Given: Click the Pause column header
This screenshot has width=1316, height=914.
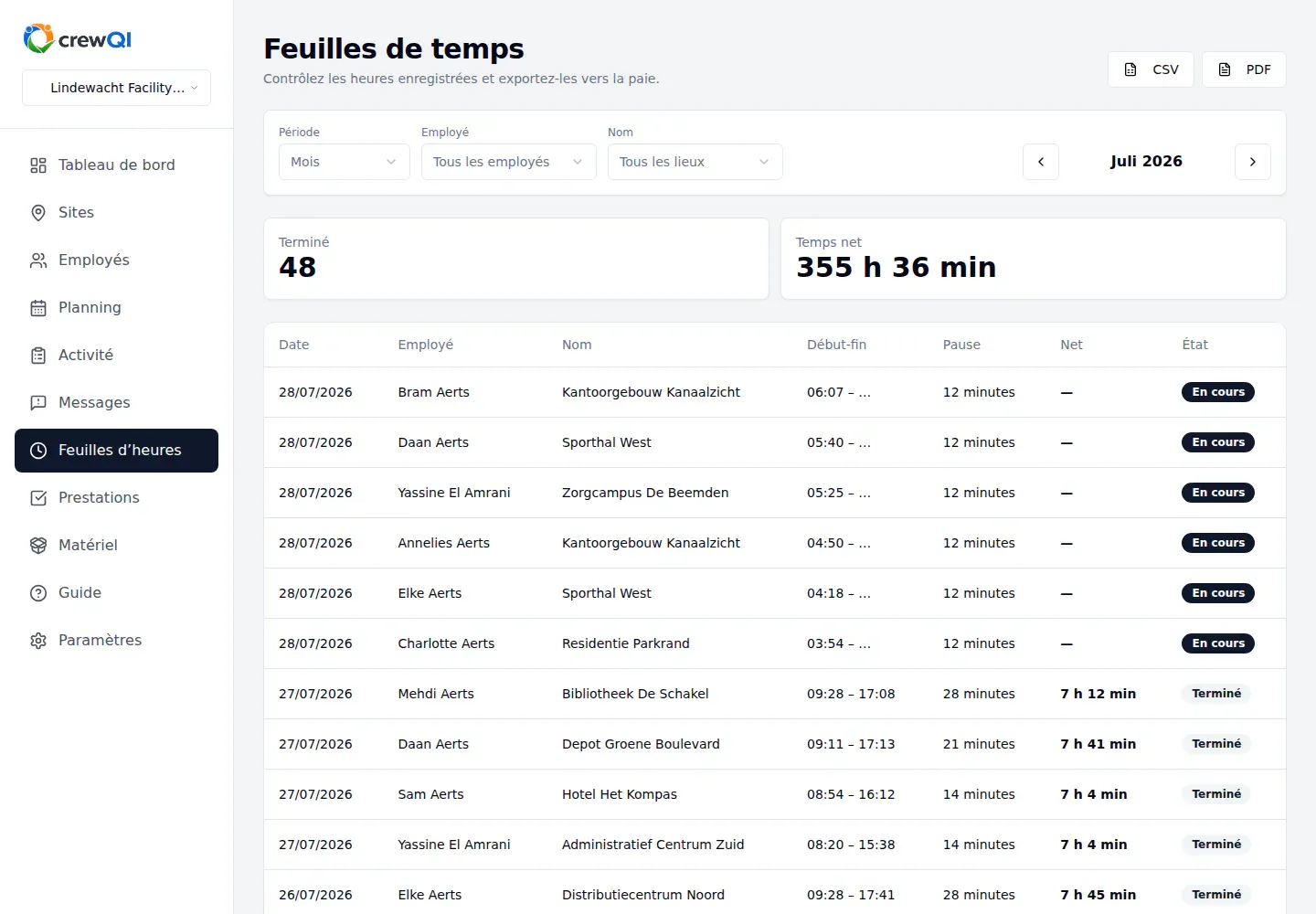Looking at the screenshot, I should pos(961,345).
